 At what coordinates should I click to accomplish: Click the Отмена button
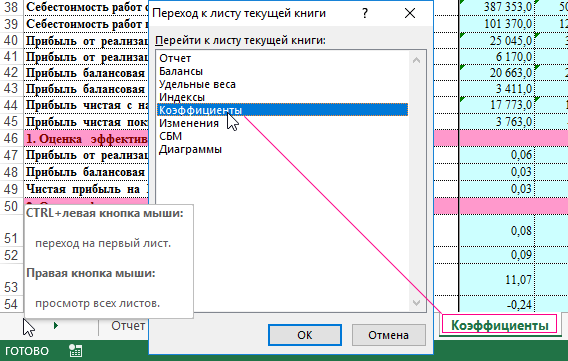click(388, 335)
